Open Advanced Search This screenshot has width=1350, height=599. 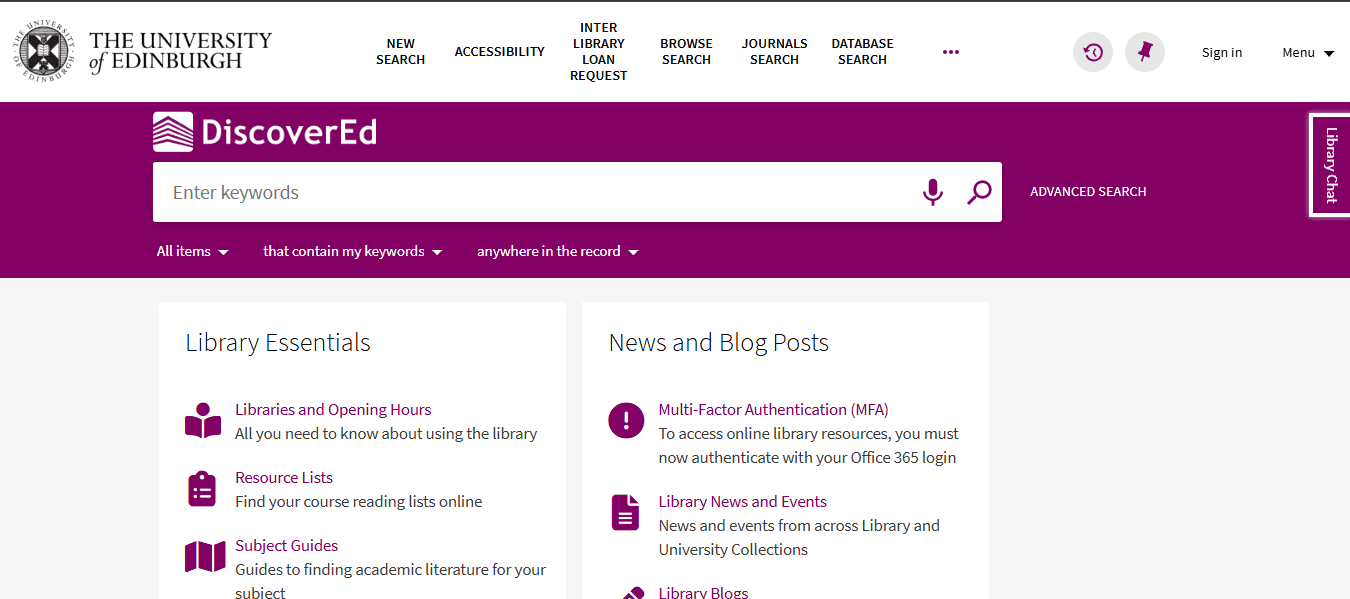point(1088,192)
